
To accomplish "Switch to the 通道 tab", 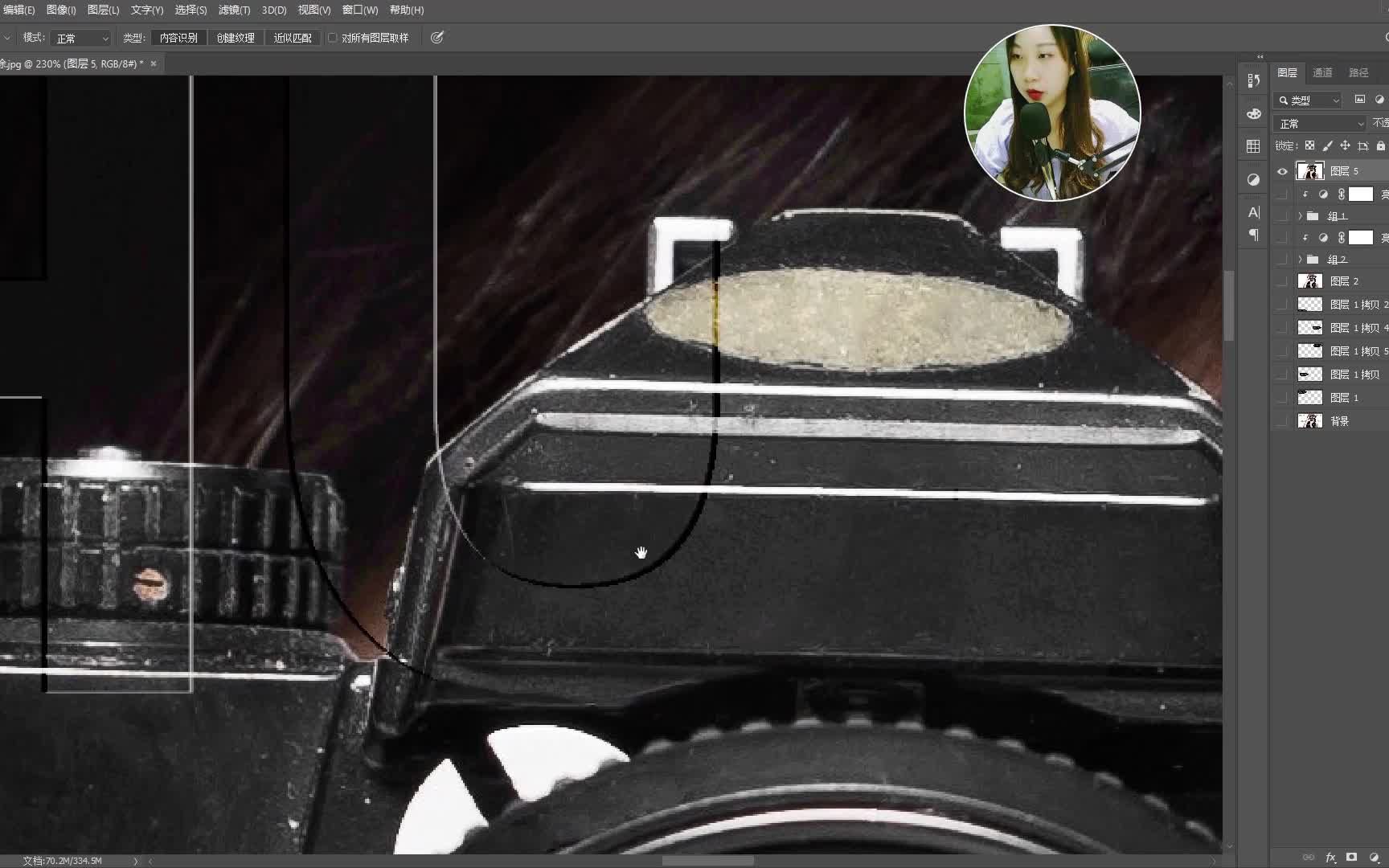I will click(x=1322, y=72).
